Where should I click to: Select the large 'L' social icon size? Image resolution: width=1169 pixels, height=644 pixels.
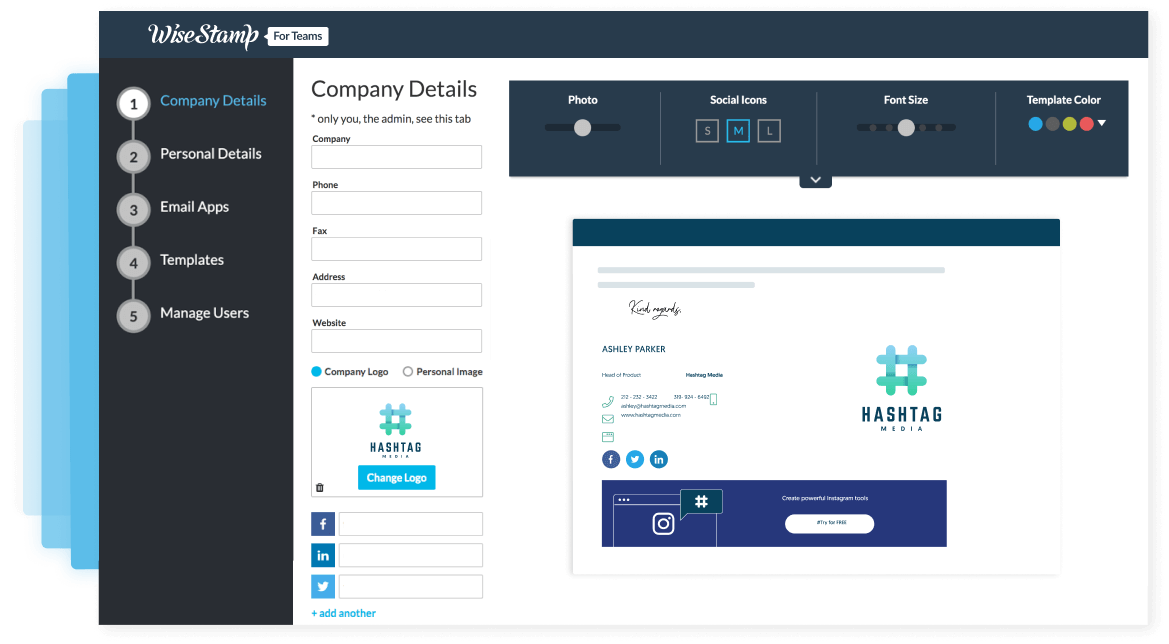pyautogui.click(x=768, y=130)
